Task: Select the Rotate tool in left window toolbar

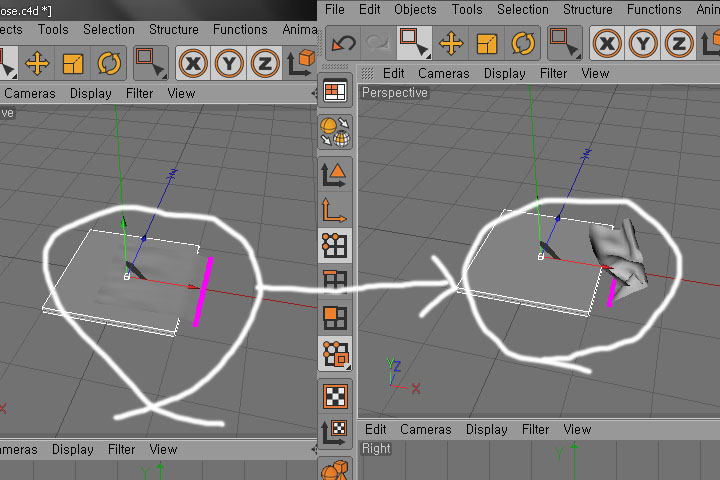Action: coord(109,63)
